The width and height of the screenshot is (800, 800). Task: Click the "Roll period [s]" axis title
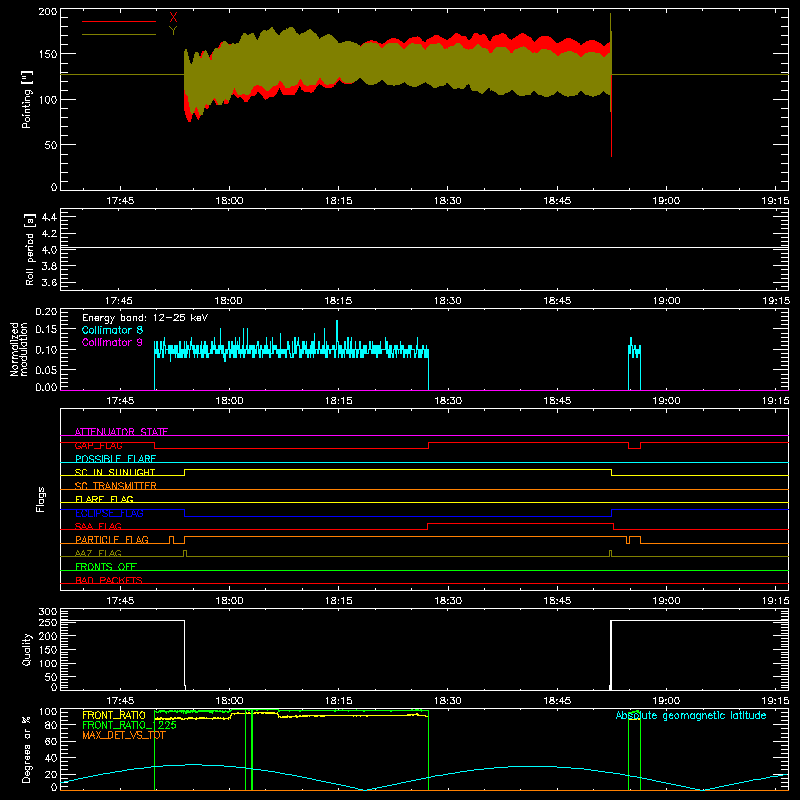pos(29,249)
